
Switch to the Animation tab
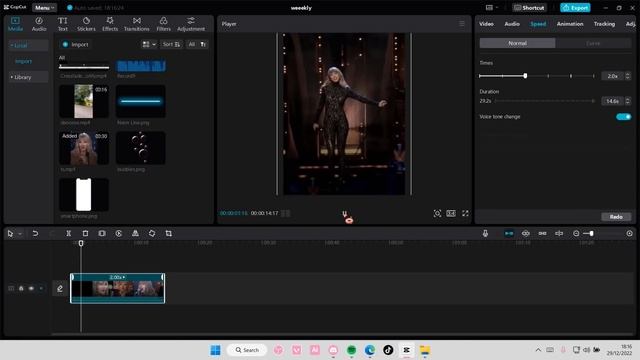pos(570,24)
